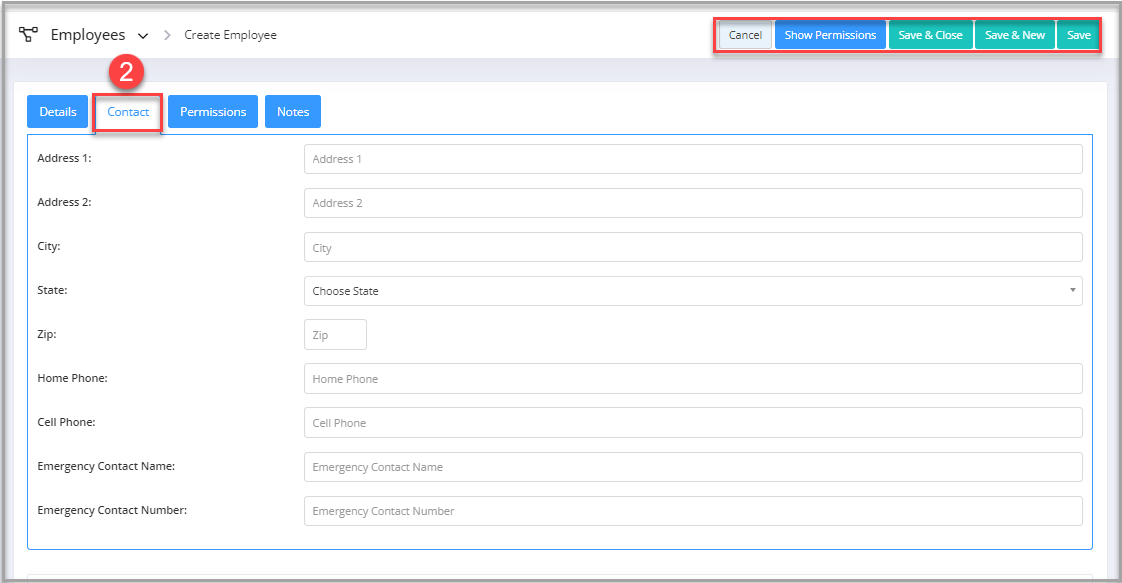Click Show Permissions button
1122x583 pixels.
point(830,35)
